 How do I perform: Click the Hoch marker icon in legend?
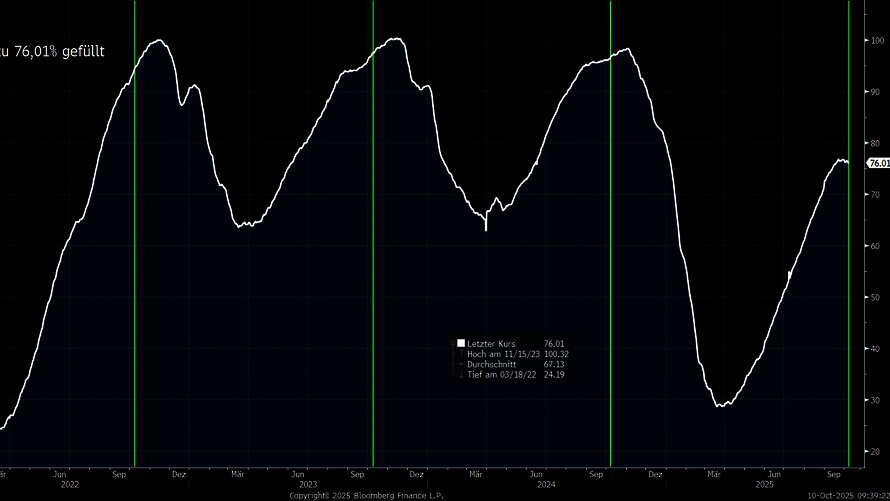(x=461, y=354)
